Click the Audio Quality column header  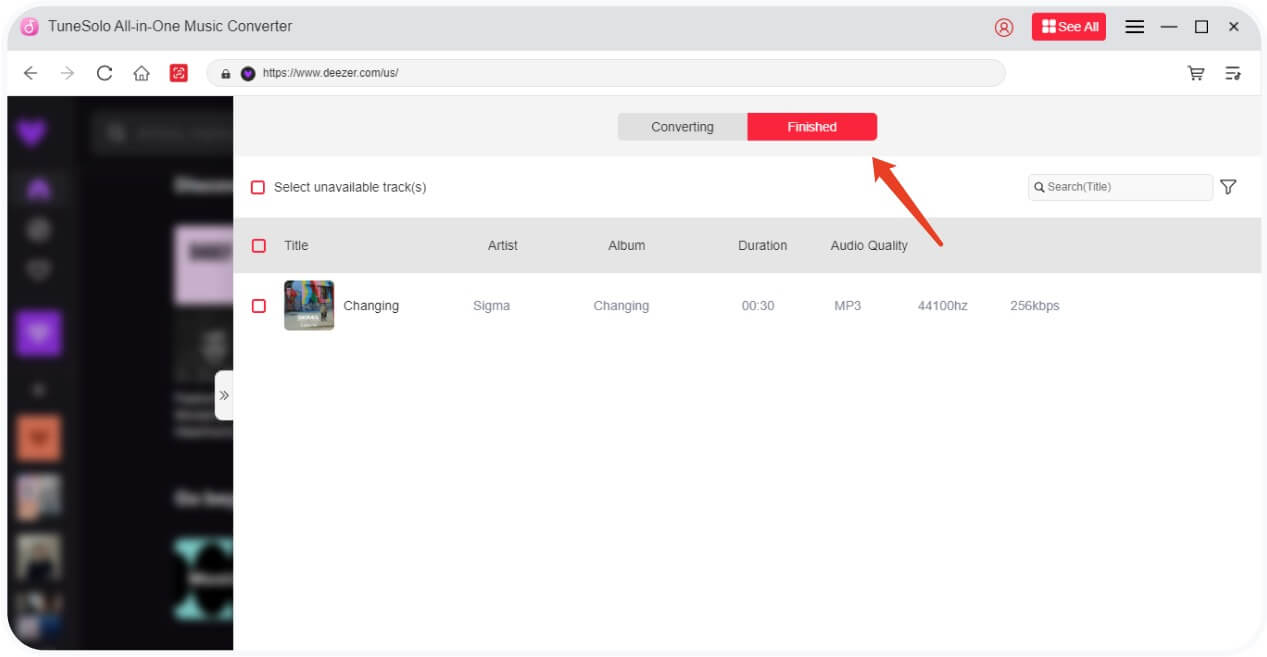(869, 245)
